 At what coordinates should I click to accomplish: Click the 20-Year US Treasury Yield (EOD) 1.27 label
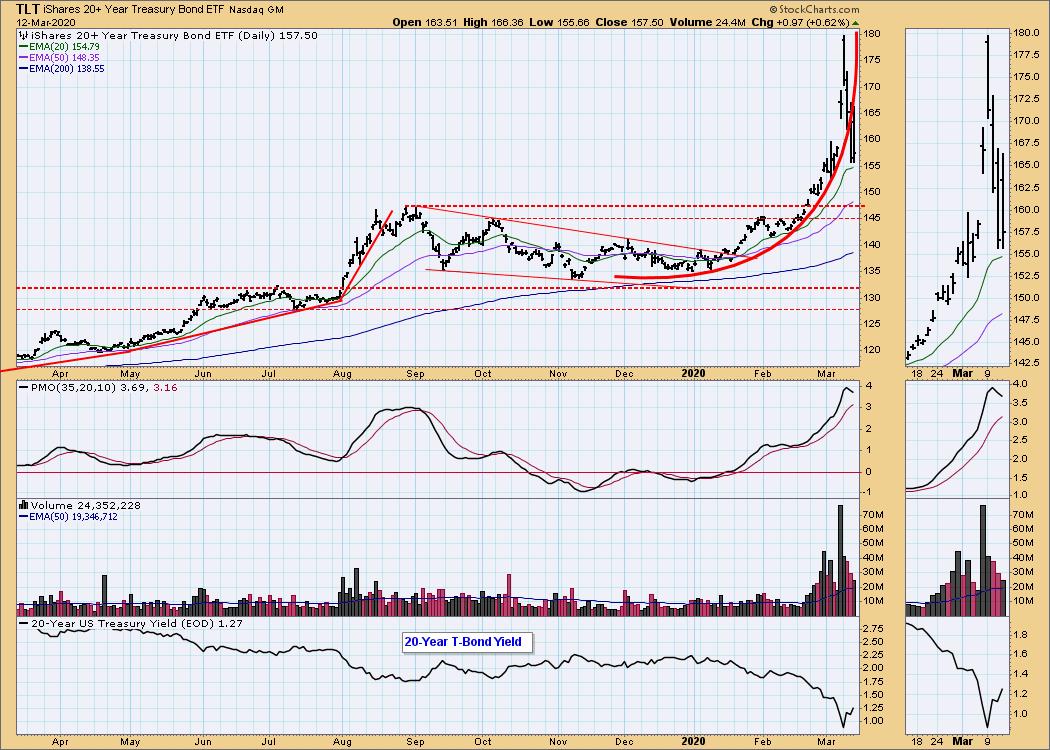(x=131, y=623)
